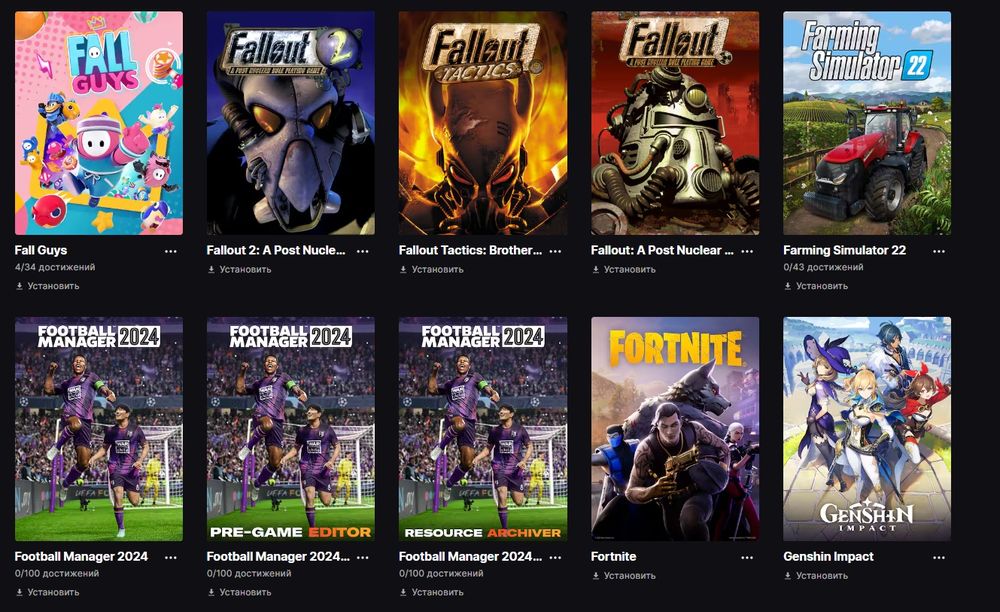Select the Fortnite cover art thumbnail
This screenshot has height=612, width=1000.
[x=675, y=429]
